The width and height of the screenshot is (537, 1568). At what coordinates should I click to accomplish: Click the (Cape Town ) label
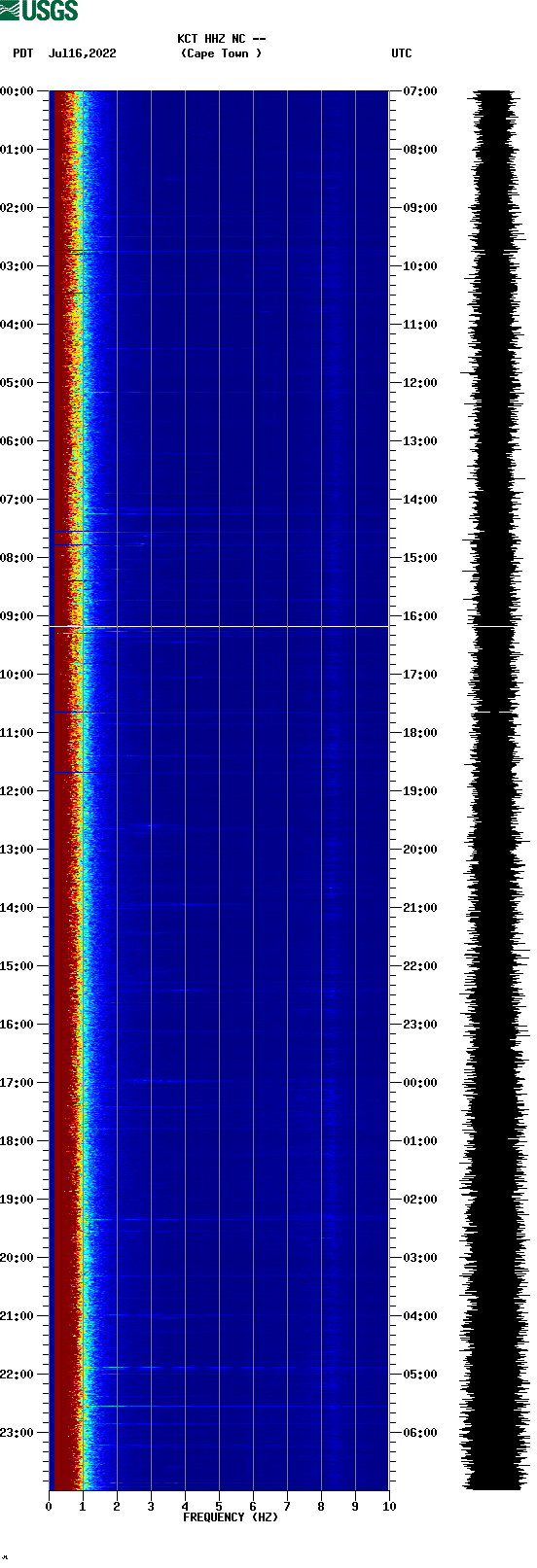coord(221,53)
